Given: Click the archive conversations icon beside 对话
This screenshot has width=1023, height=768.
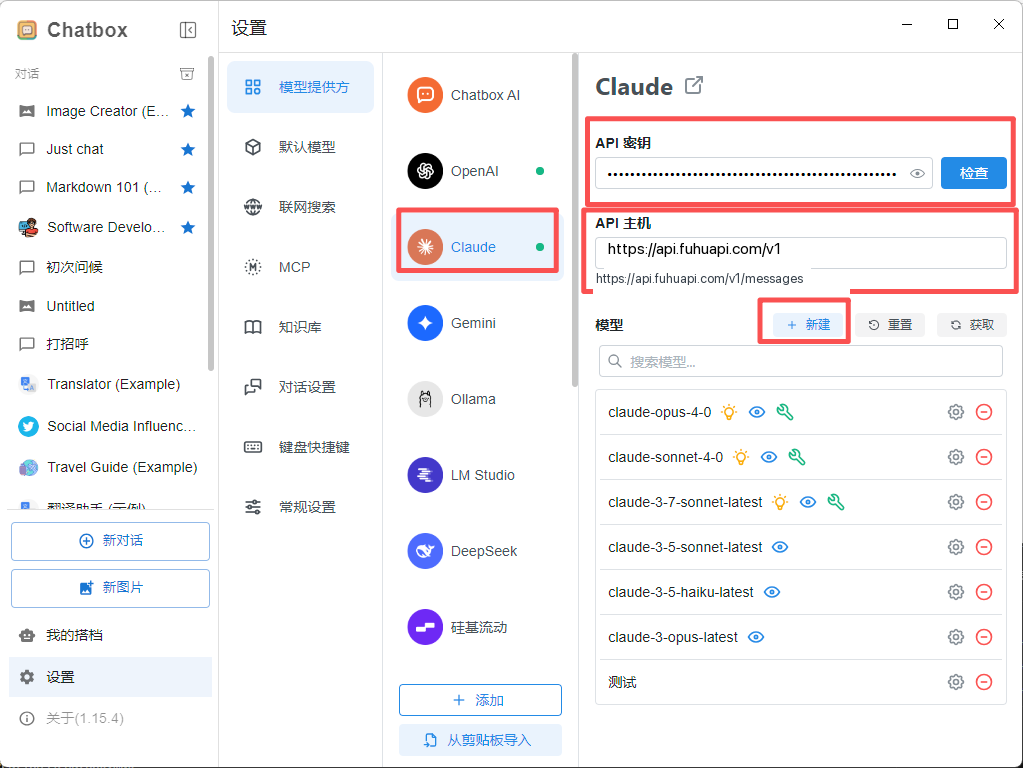Looking at the screenshot, I should 187,74.
